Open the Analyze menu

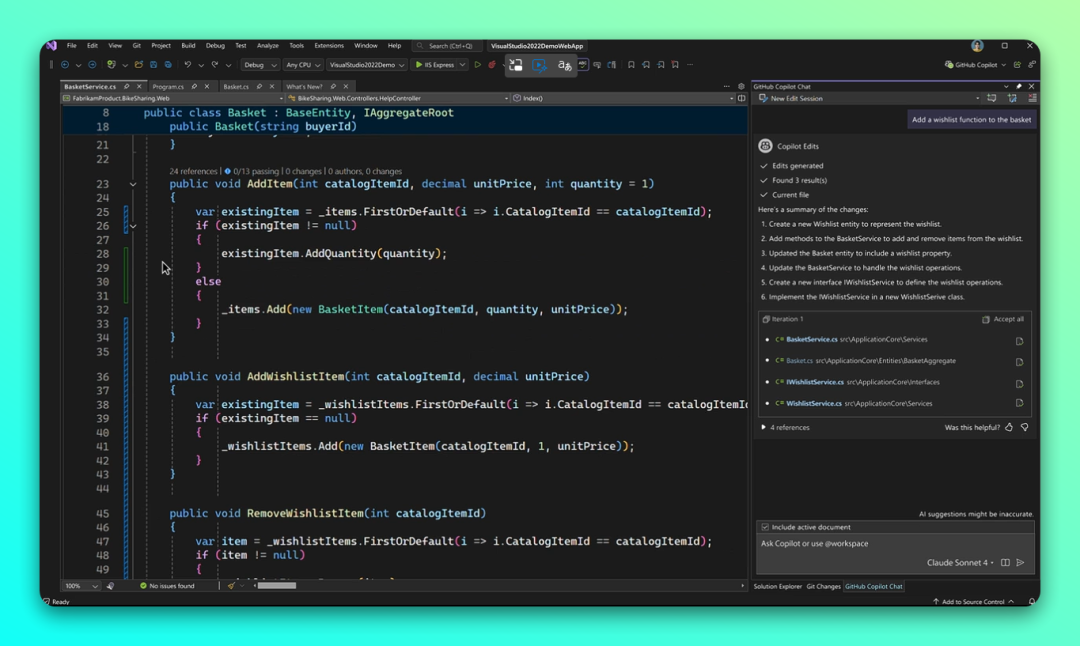[267, 46]
